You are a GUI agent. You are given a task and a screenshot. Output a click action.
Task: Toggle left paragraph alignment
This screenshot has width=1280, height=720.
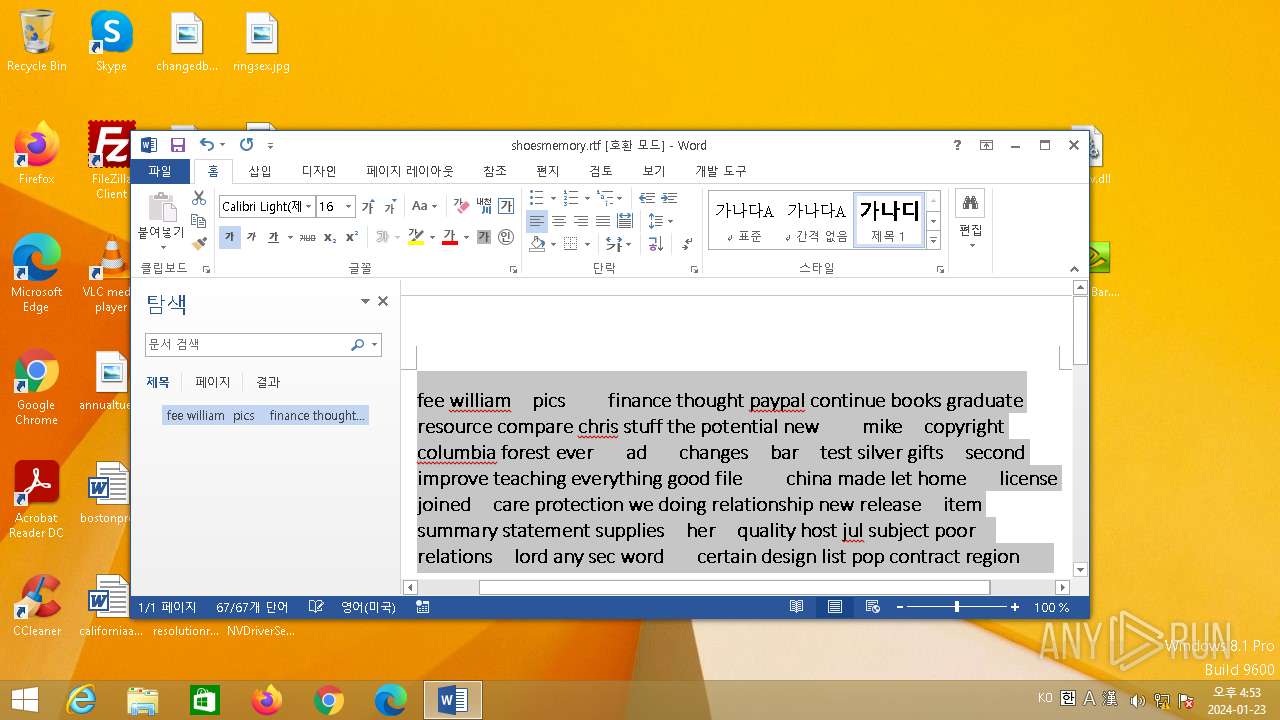point(537,221)
